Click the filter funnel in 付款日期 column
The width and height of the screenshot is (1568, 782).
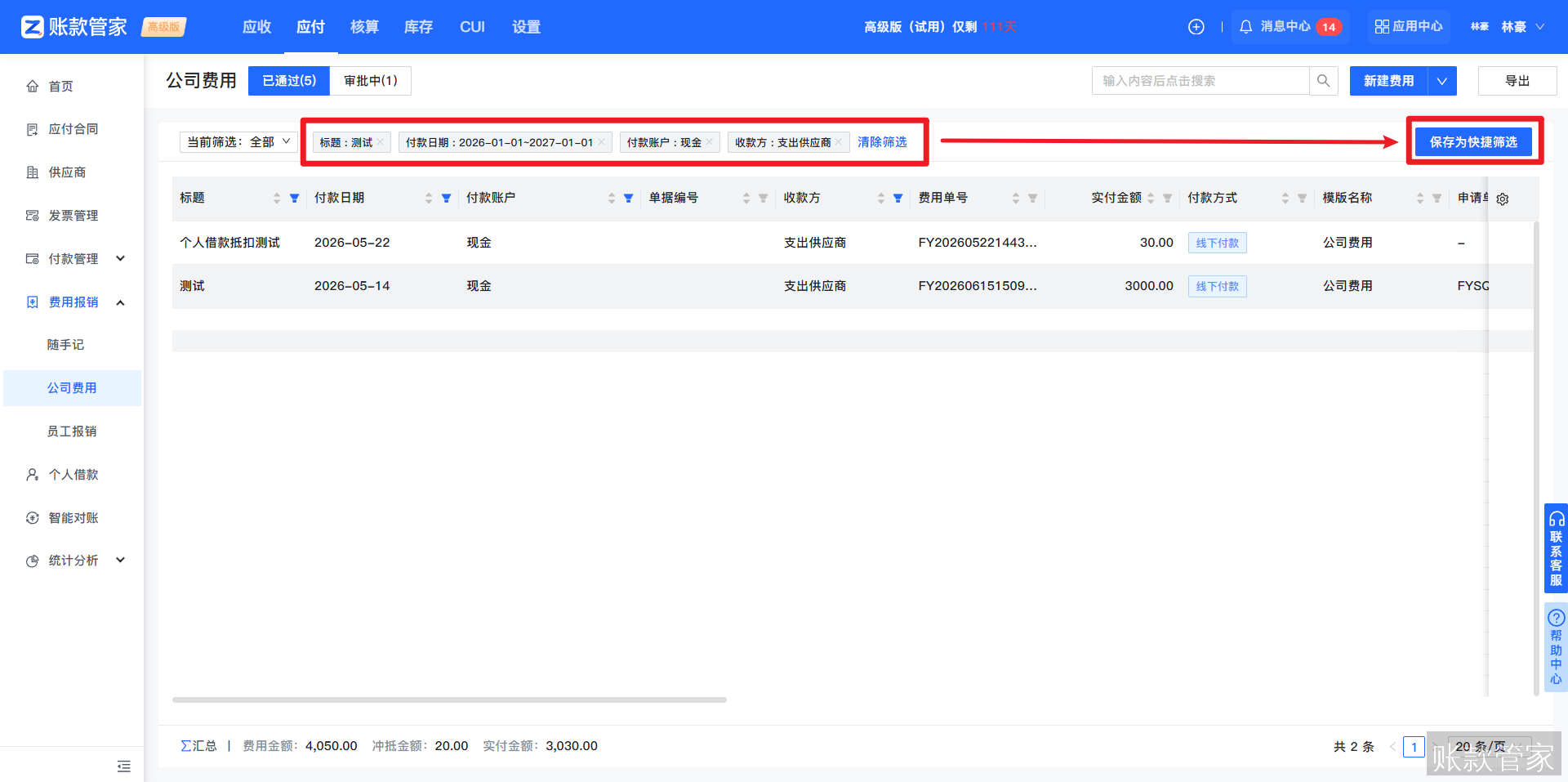pyautogui.click(x=446, y=199)
